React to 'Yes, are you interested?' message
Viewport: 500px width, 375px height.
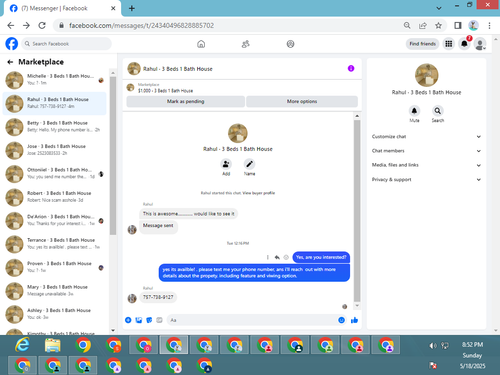(286, 257)
